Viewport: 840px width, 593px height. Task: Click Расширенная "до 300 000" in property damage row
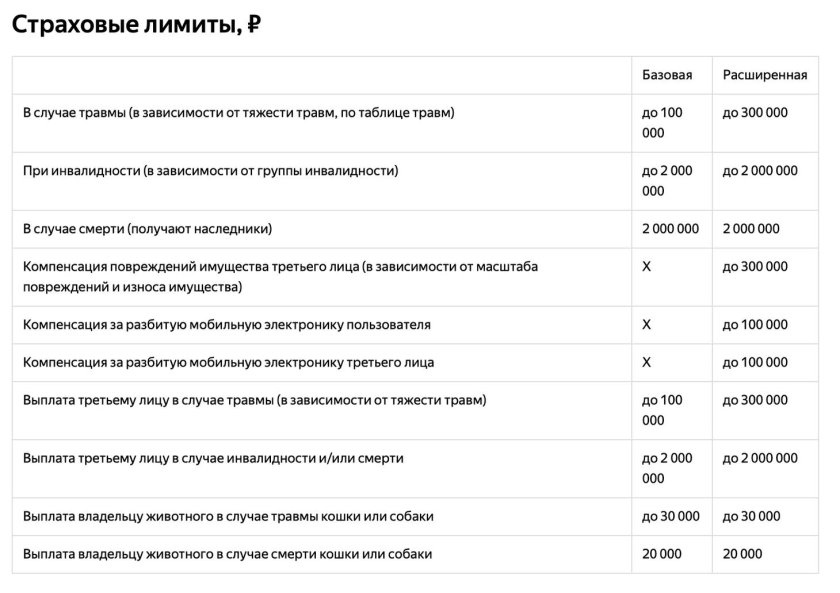(x=755, y=267)
